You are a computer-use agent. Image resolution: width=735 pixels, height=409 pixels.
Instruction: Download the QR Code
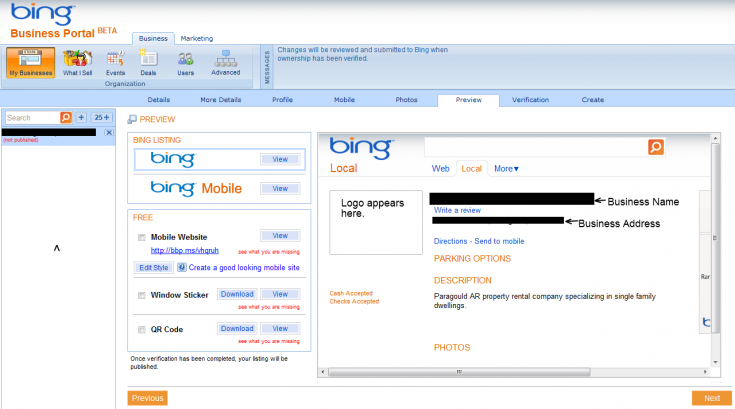(237, 329)
